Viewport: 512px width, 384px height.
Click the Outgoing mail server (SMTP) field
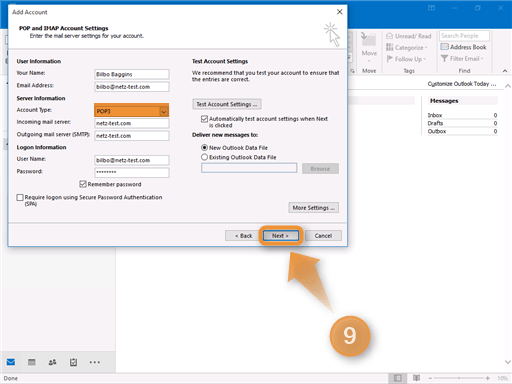(x=132, y=136)
